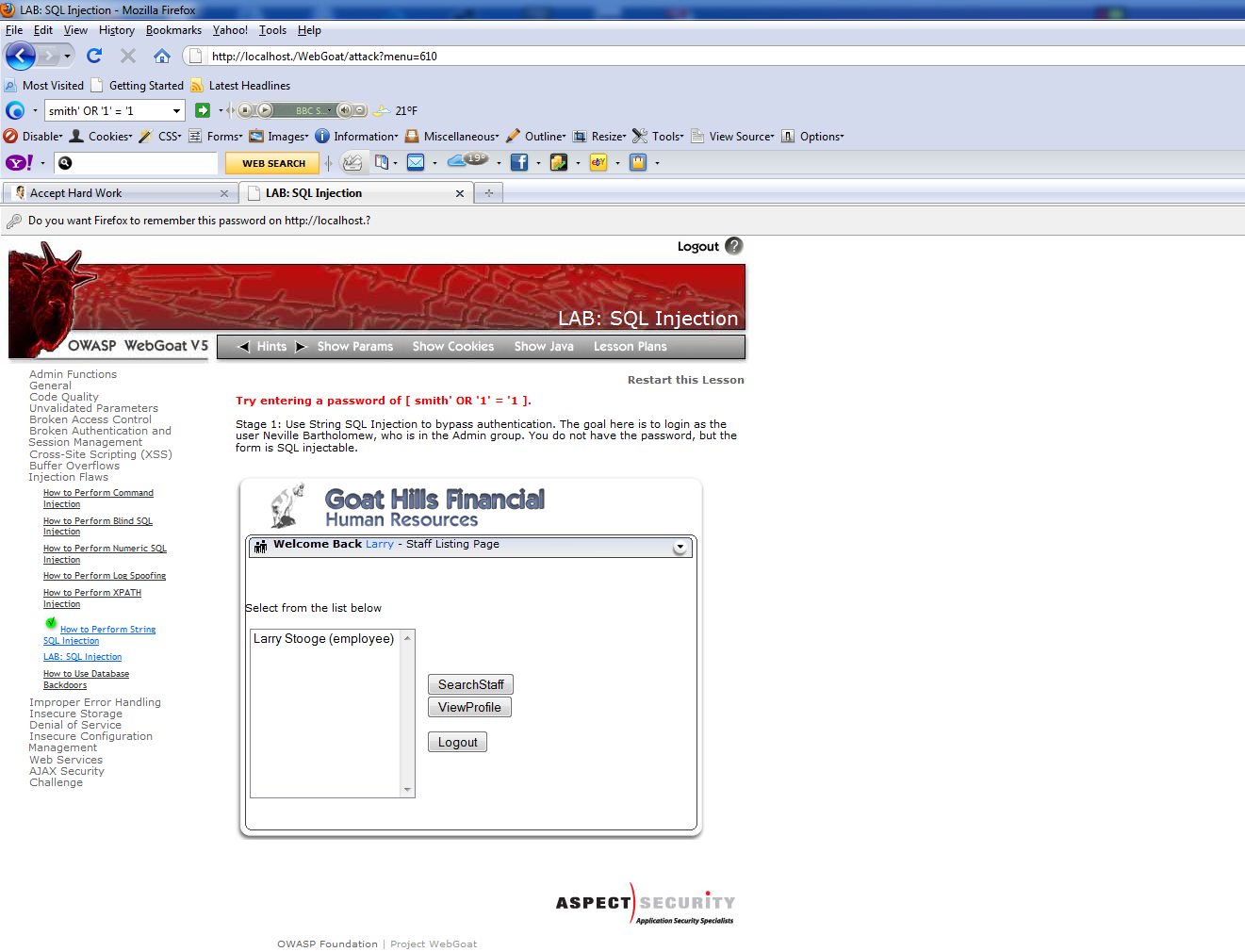Click the weather icon showing 21°F
The height and width of the screenshot is (952, 1245).
pyautogui.click(x=382, y=110)
